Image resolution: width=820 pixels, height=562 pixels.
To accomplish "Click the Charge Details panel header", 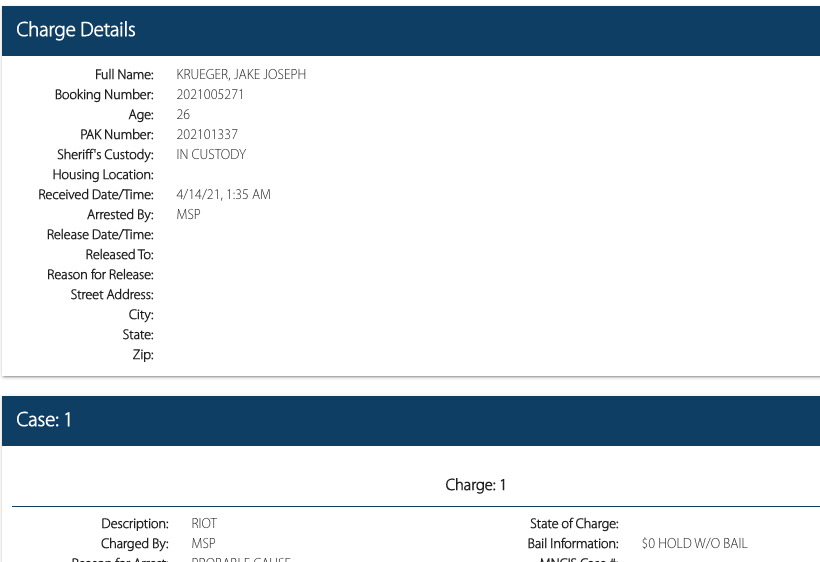I will pos(76,31).
